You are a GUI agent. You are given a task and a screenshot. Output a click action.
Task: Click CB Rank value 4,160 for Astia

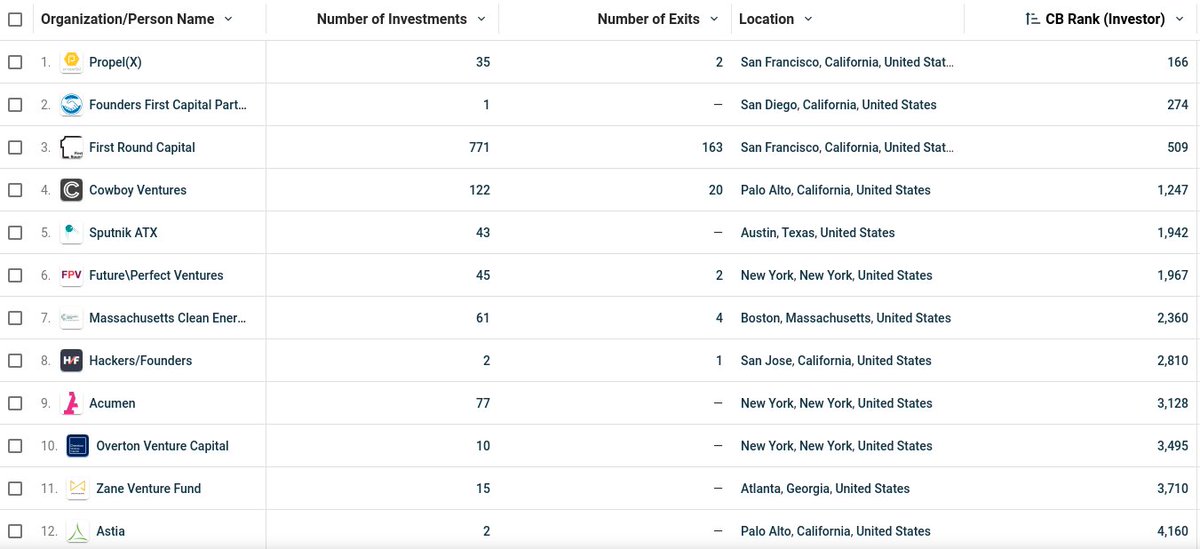click(x=1172, y=531)
